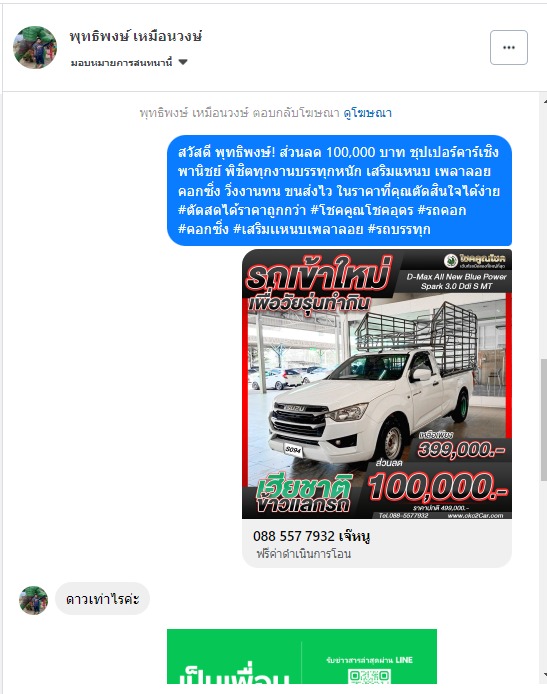Viewport: 547px width, 694px height.
Task: Select the ดาวเท่าไรค่ะ message bubble
Action: click(102, 599)
